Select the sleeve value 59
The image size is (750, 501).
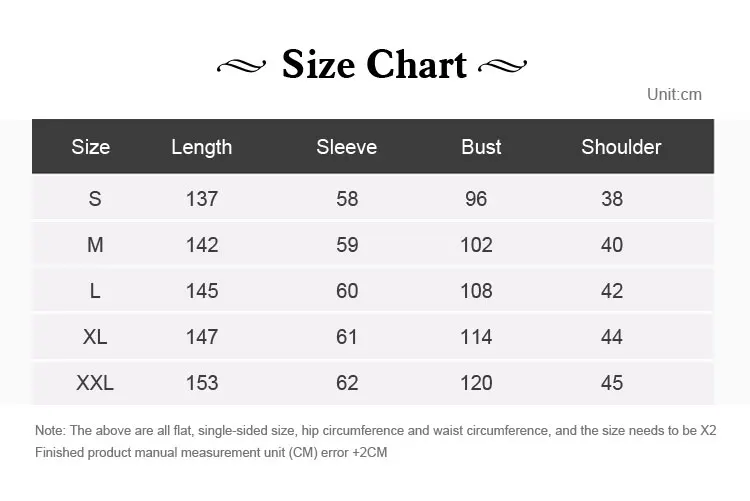347,245
